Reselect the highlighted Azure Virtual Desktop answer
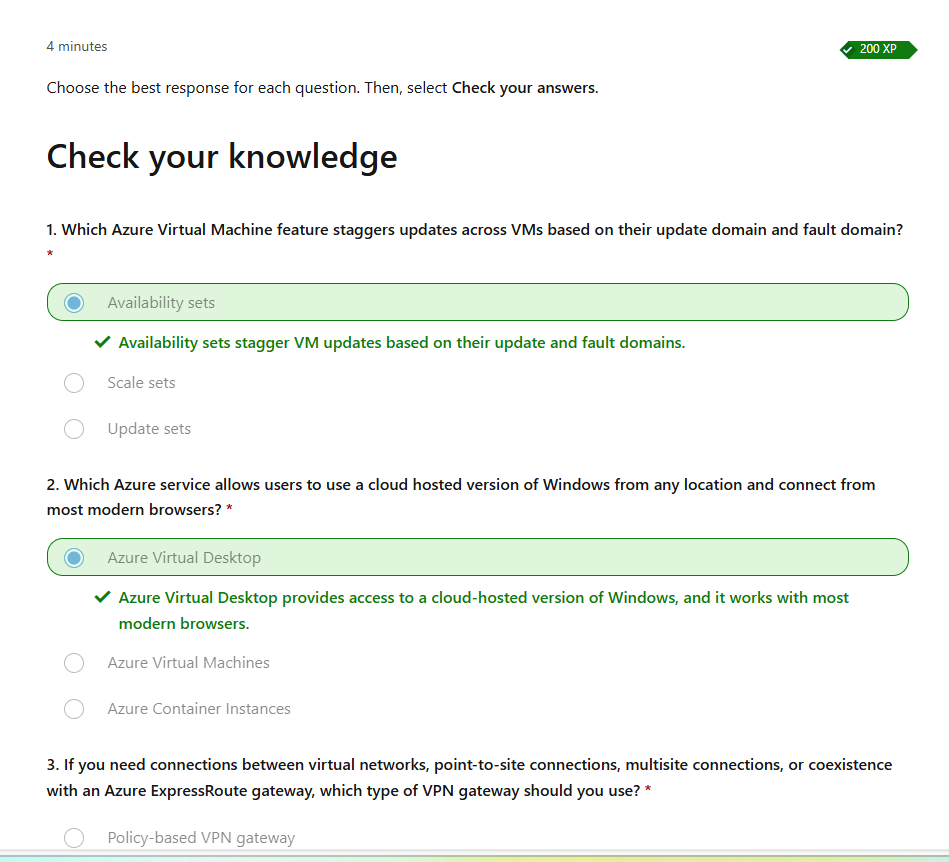Viewport: 949px width, 862px height. [x=183, y=556]
